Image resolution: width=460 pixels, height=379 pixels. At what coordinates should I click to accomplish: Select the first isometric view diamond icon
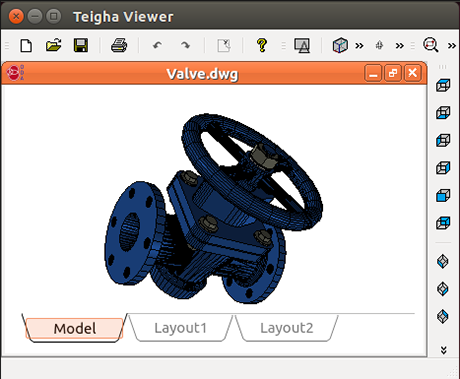[x=443, y=261]
